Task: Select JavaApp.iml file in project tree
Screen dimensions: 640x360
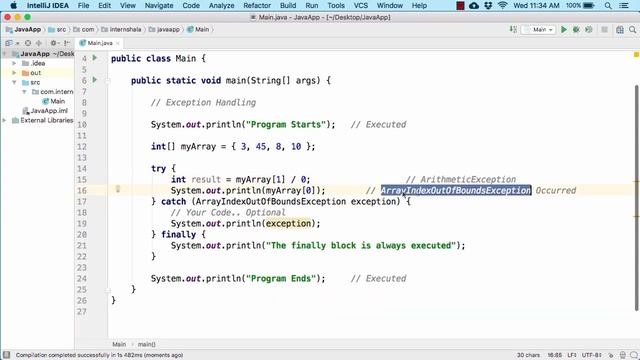Action: [x=45, y=111]
